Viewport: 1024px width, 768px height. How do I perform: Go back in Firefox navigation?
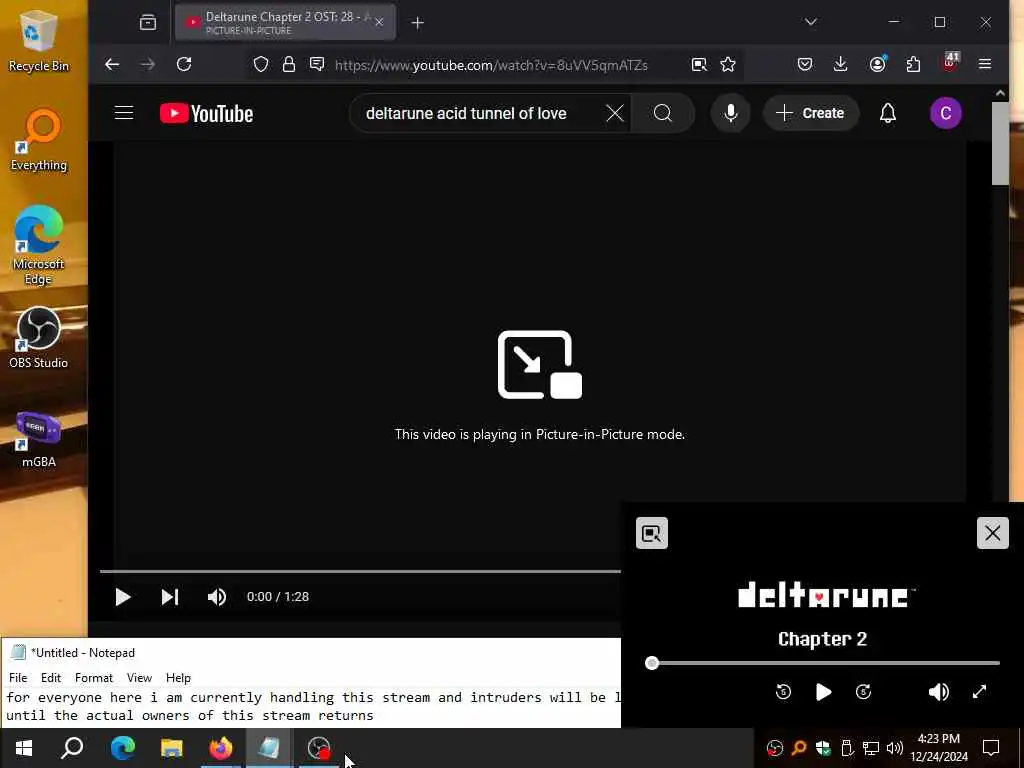[x=112, y=64]
